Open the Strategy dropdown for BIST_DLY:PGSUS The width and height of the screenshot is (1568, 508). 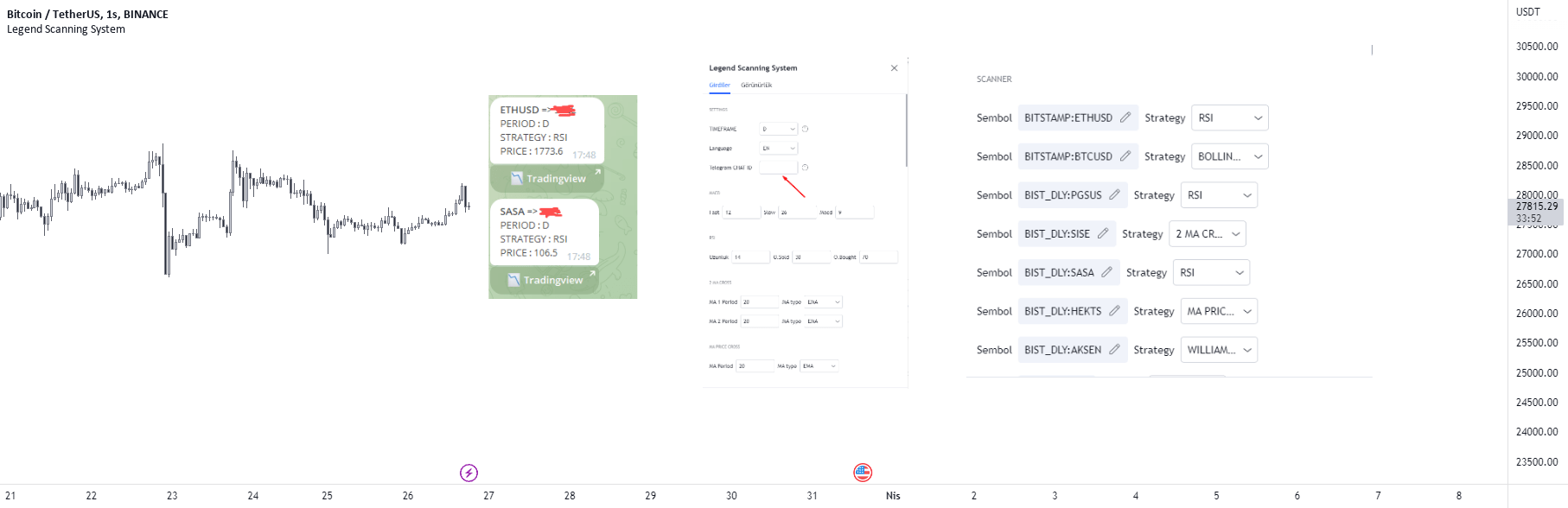click(x=1219, y=194)
